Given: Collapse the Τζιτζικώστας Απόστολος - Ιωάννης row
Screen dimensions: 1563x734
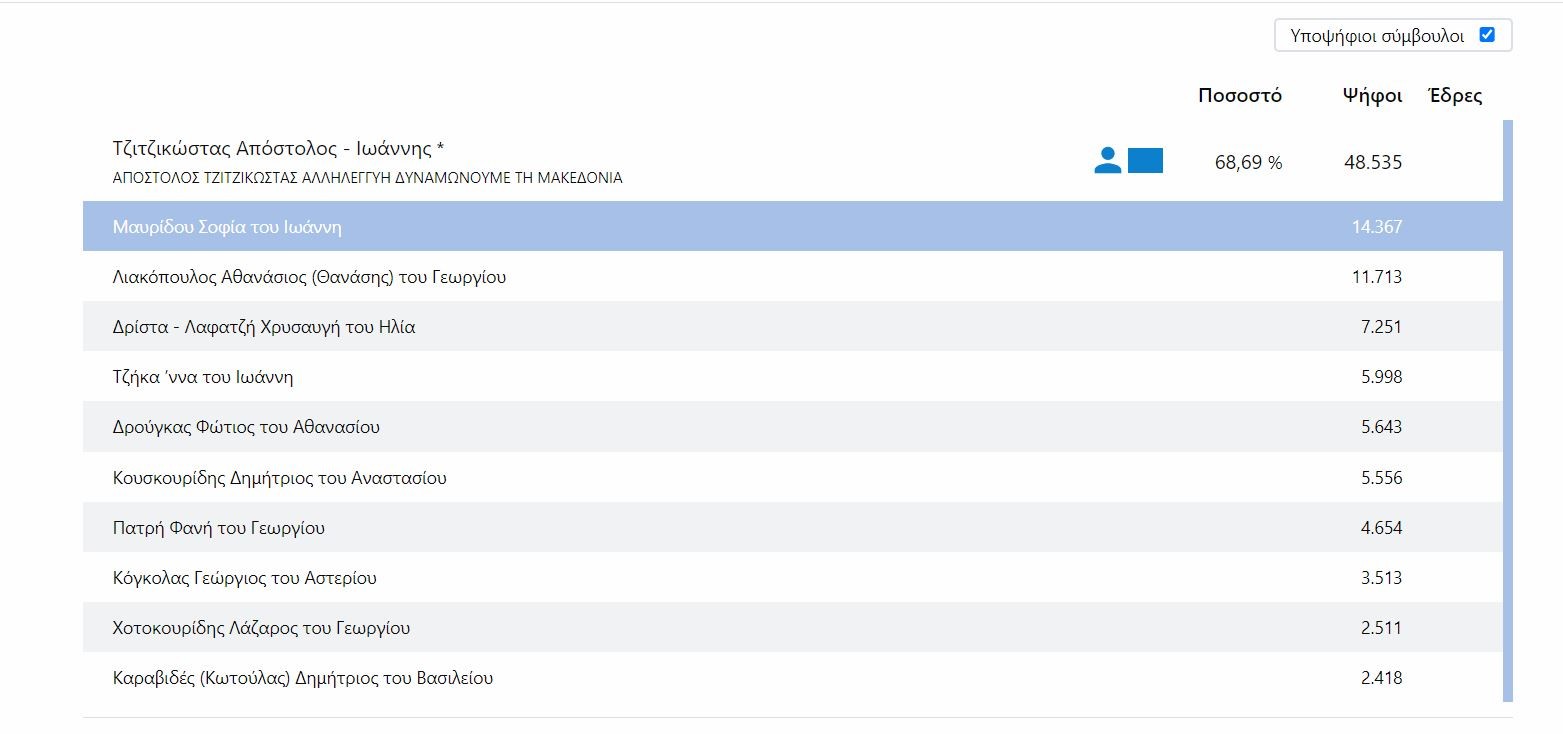Looking at the screenshot, I should click(x=279, y=149).
